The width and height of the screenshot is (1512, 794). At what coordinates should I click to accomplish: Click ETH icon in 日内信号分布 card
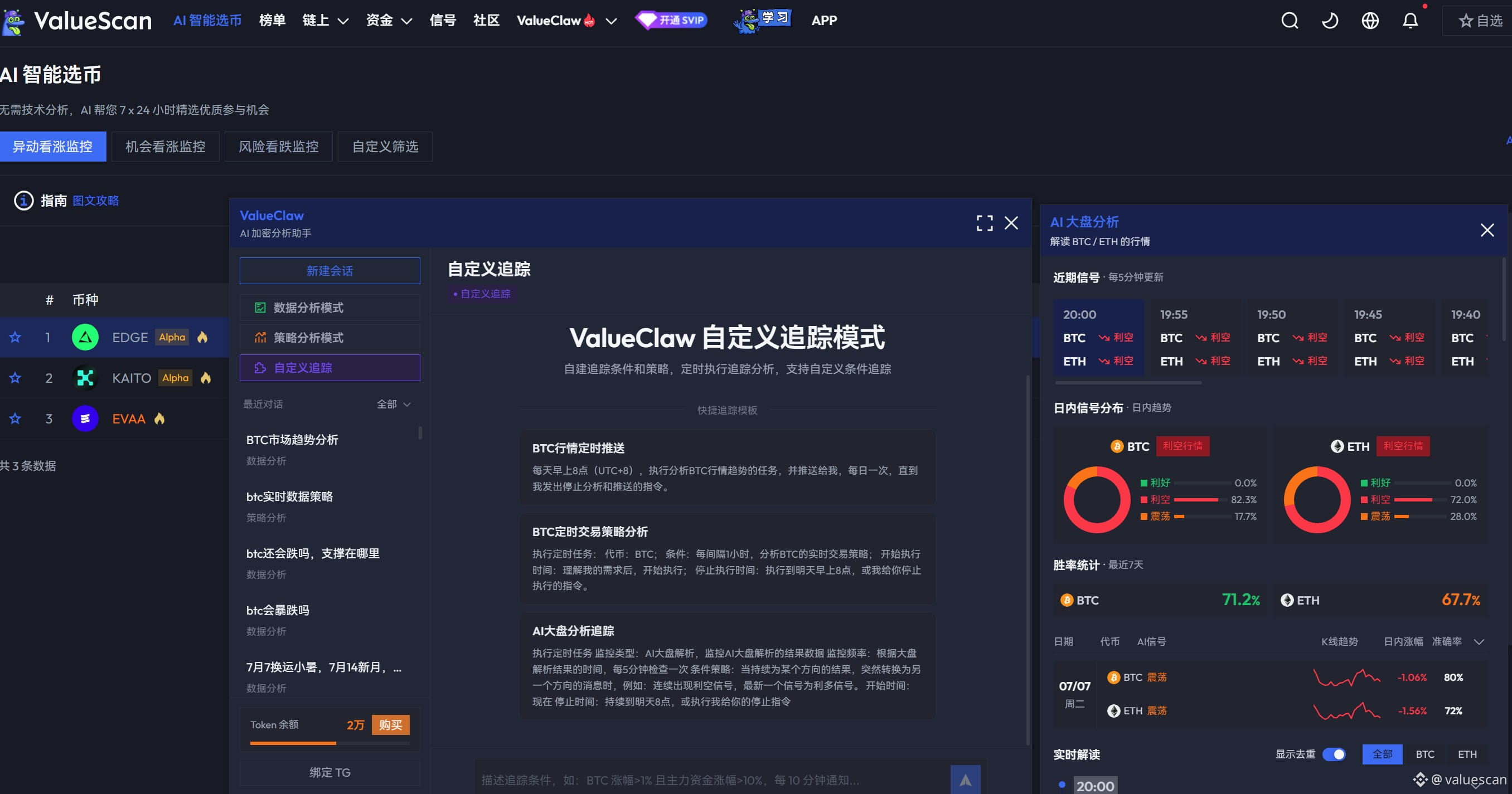pos(1336,446)
